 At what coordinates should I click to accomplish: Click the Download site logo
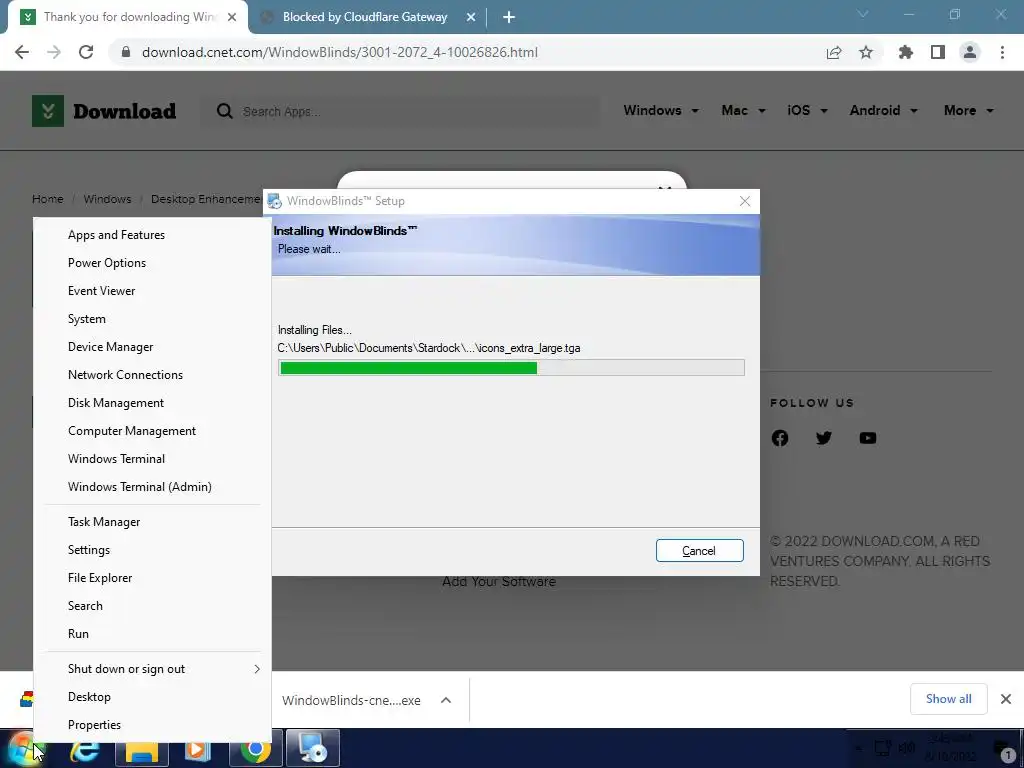click(104, 111)
